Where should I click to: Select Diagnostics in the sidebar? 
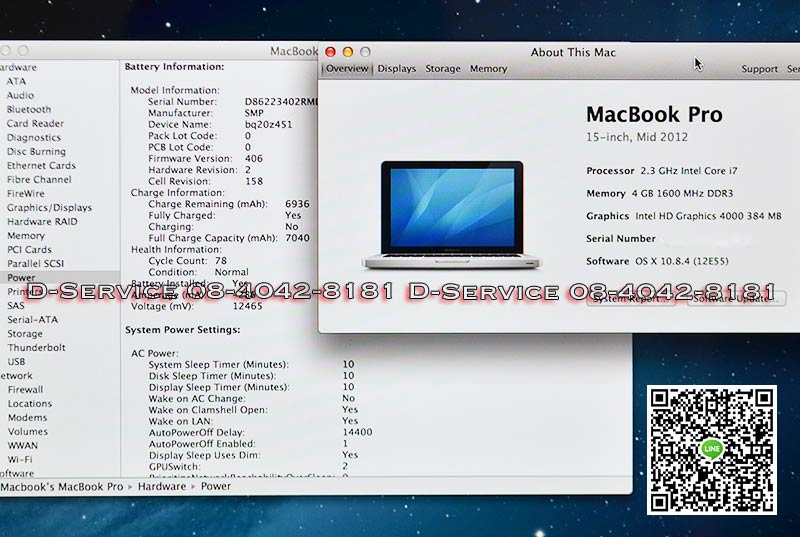(x=34, y=137)
